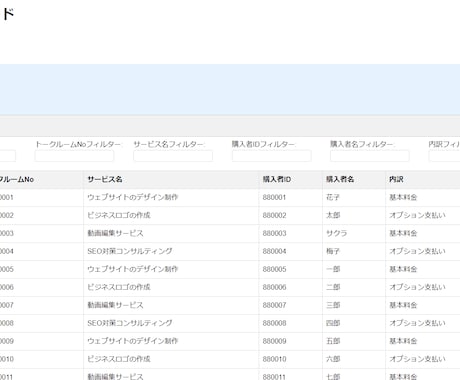Click buyer name 花子

point(333,197)
